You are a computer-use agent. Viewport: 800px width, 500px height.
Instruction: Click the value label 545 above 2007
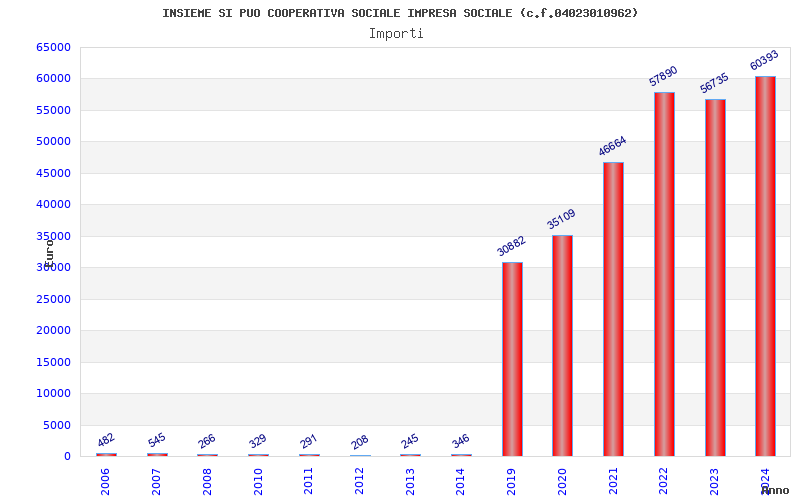tap(157, 440)
